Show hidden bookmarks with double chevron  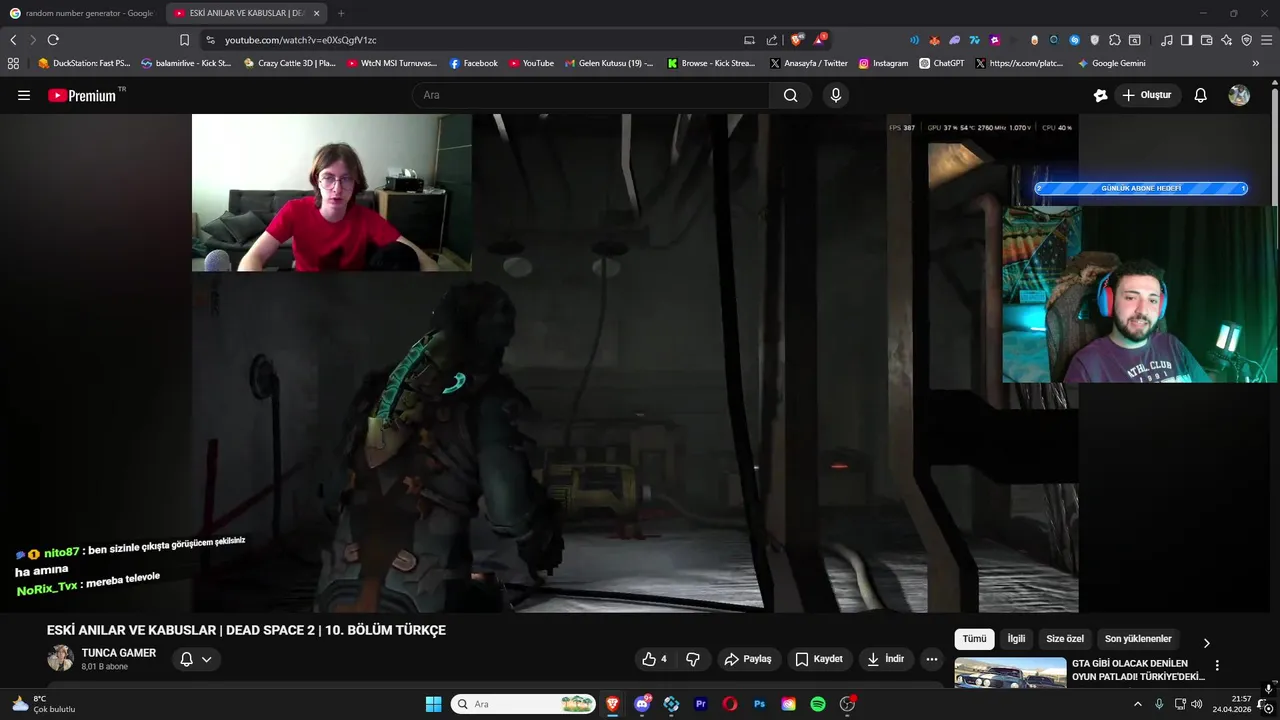[x=1256, y=63]
